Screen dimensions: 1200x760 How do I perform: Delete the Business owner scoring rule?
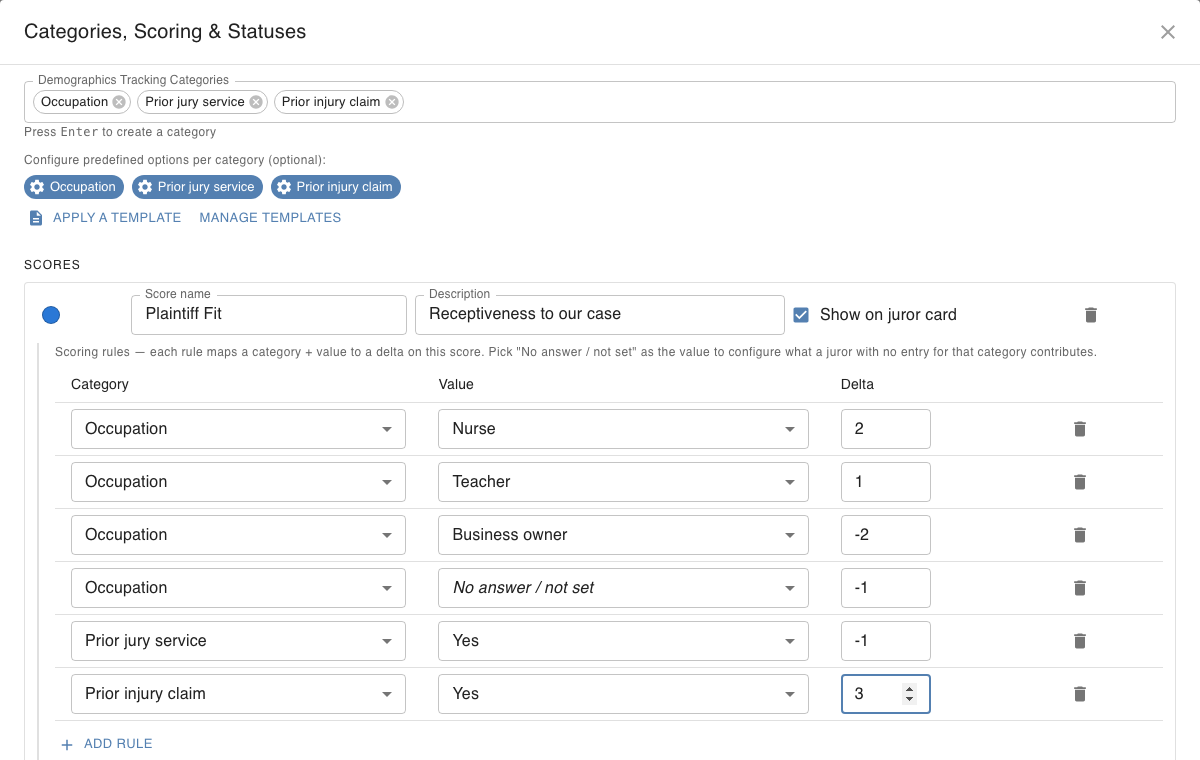point(1080,535)
